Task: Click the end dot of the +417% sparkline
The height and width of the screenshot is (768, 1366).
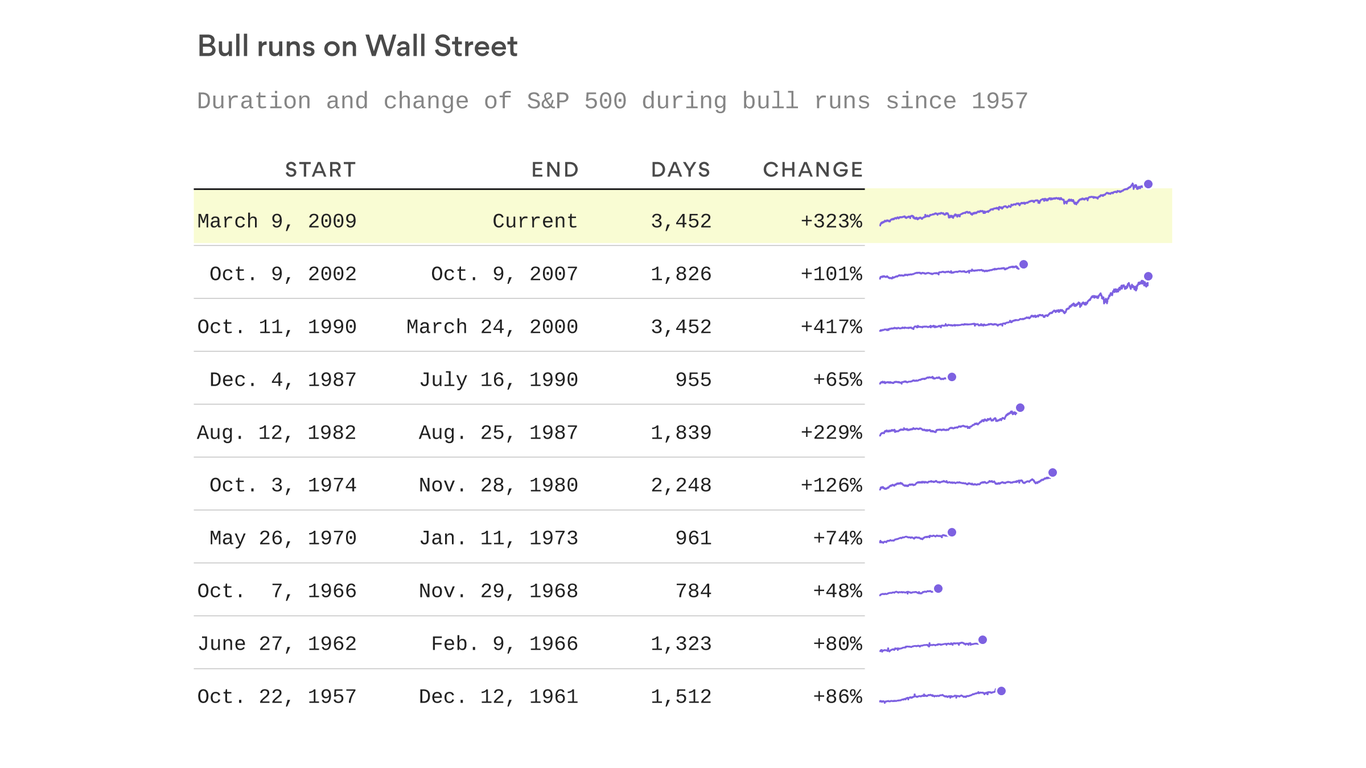Action: [x=1148, y=276]
